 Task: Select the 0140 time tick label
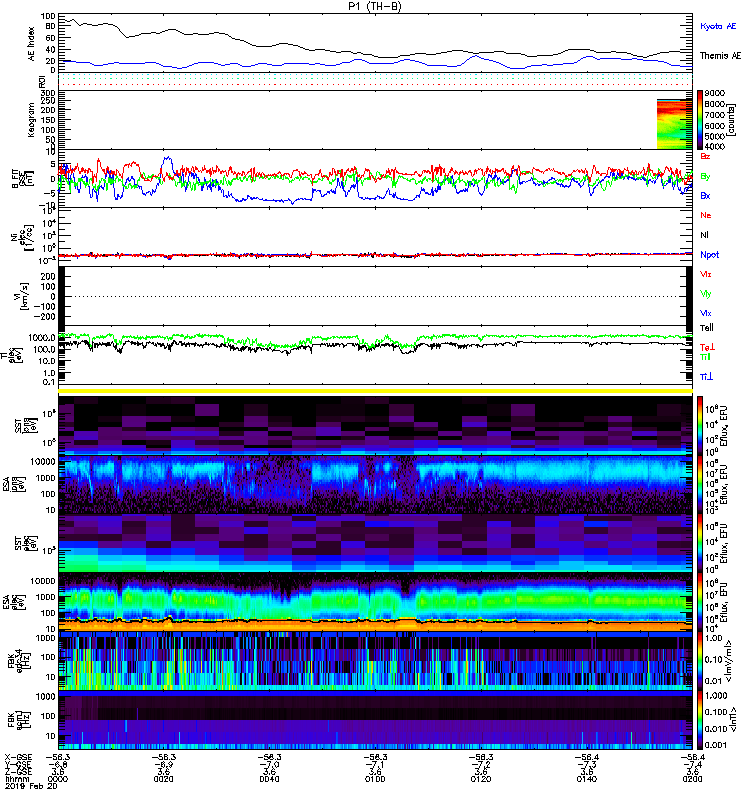[x=586, y=779]
